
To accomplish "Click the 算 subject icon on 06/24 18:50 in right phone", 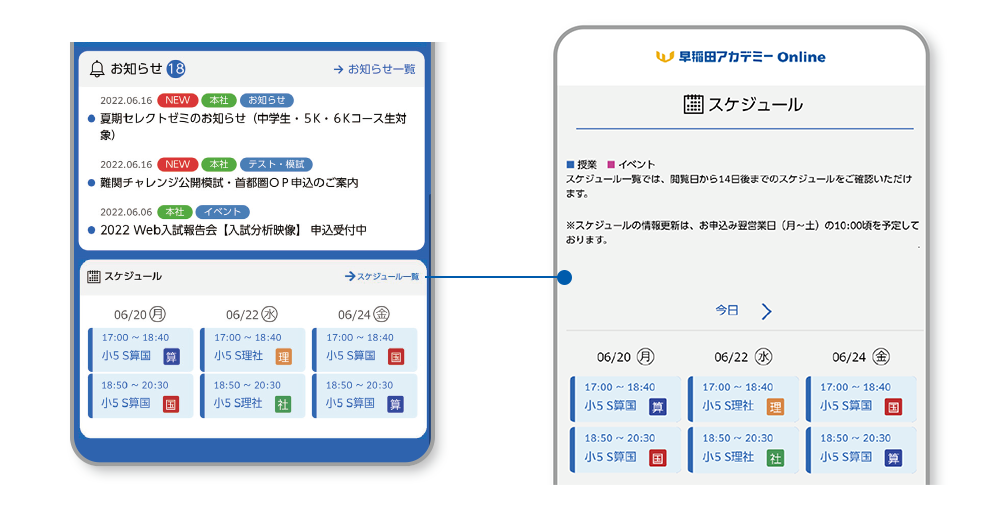I will point(893,458).
